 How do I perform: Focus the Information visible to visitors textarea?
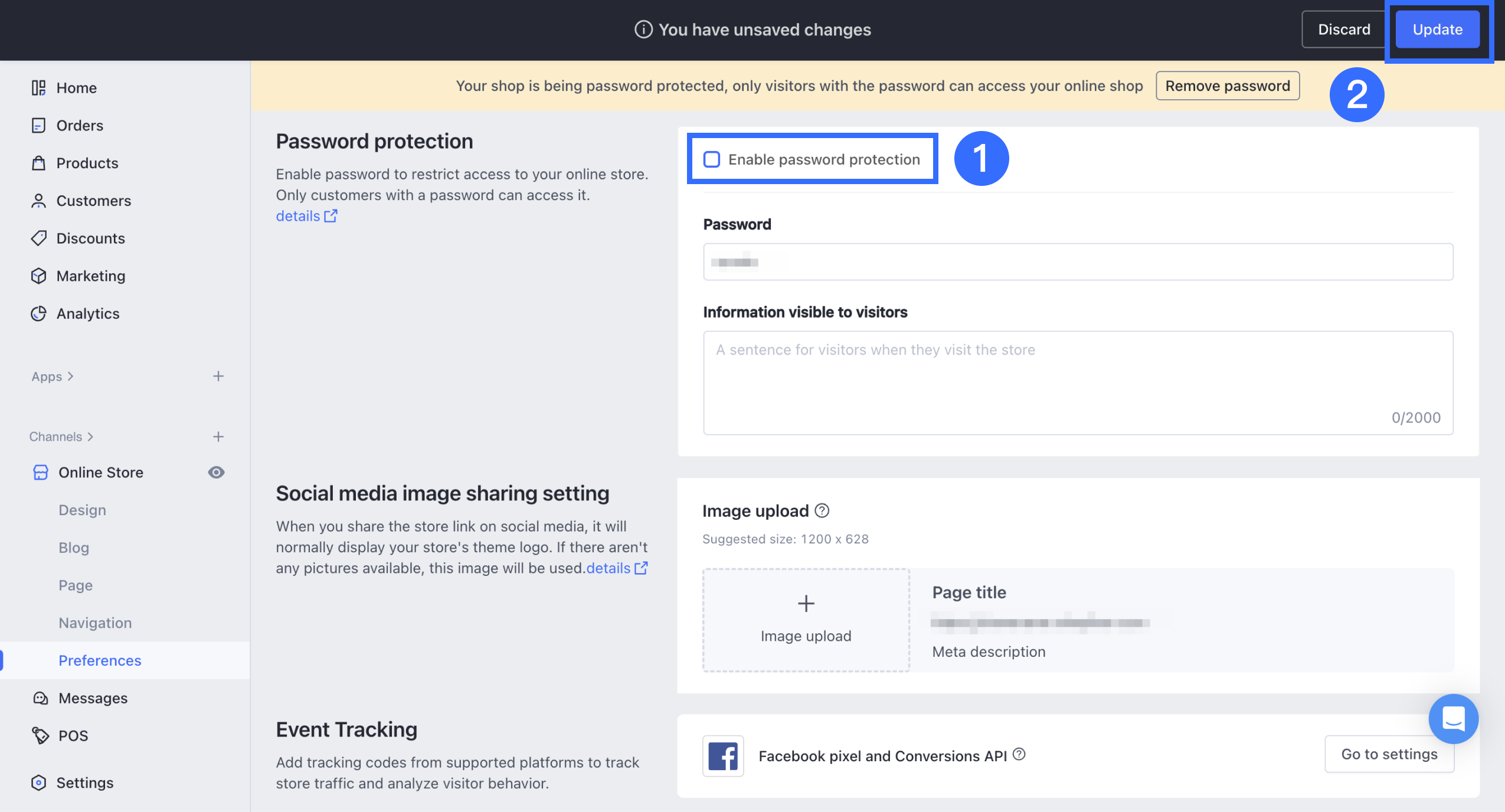click(1078, 382)
